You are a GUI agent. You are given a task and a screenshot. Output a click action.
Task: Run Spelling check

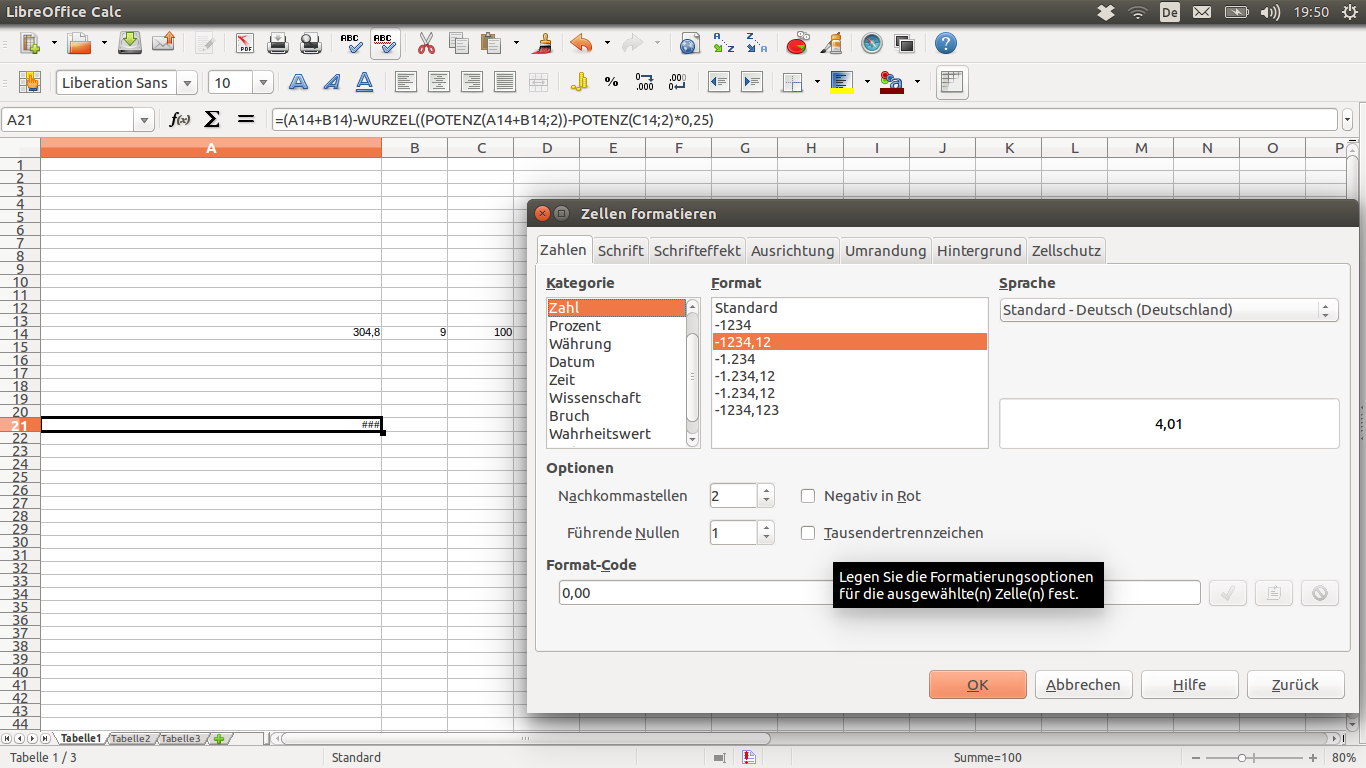click(x=351, y=44)
